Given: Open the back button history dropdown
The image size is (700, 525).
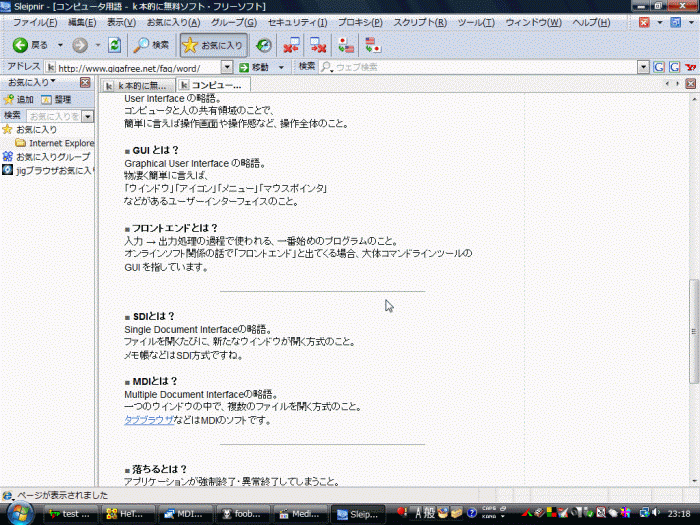Looking at the screenshot, I should click(60, 45).
